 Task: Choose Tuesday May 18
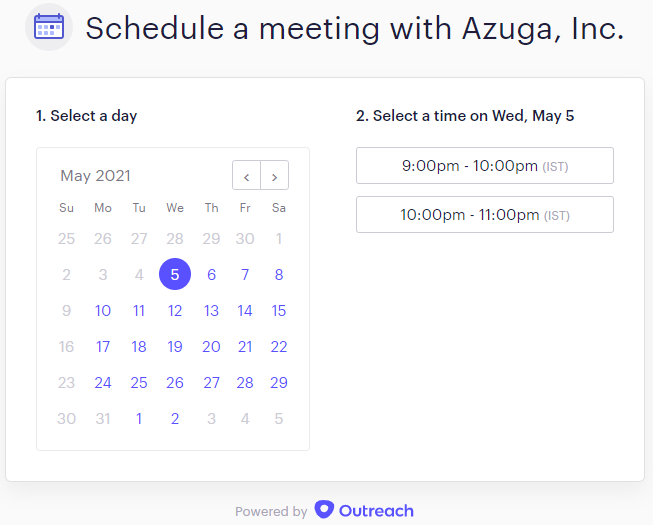coord(139,346)
